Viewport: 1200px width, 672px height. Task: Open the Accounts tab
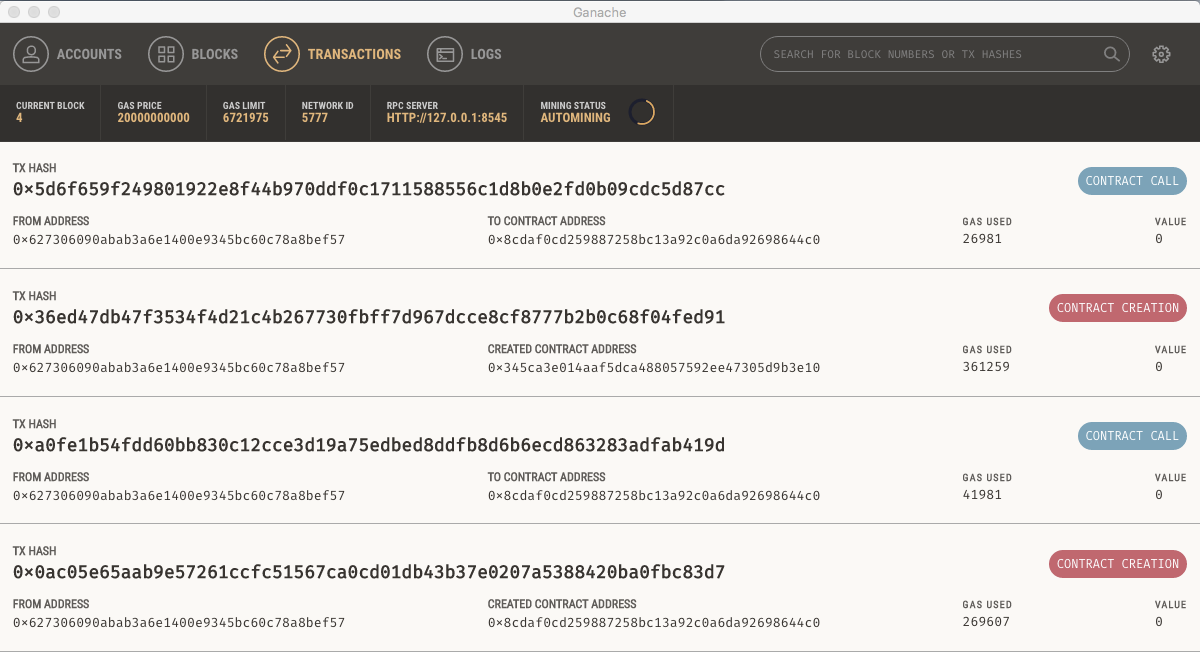68,54
